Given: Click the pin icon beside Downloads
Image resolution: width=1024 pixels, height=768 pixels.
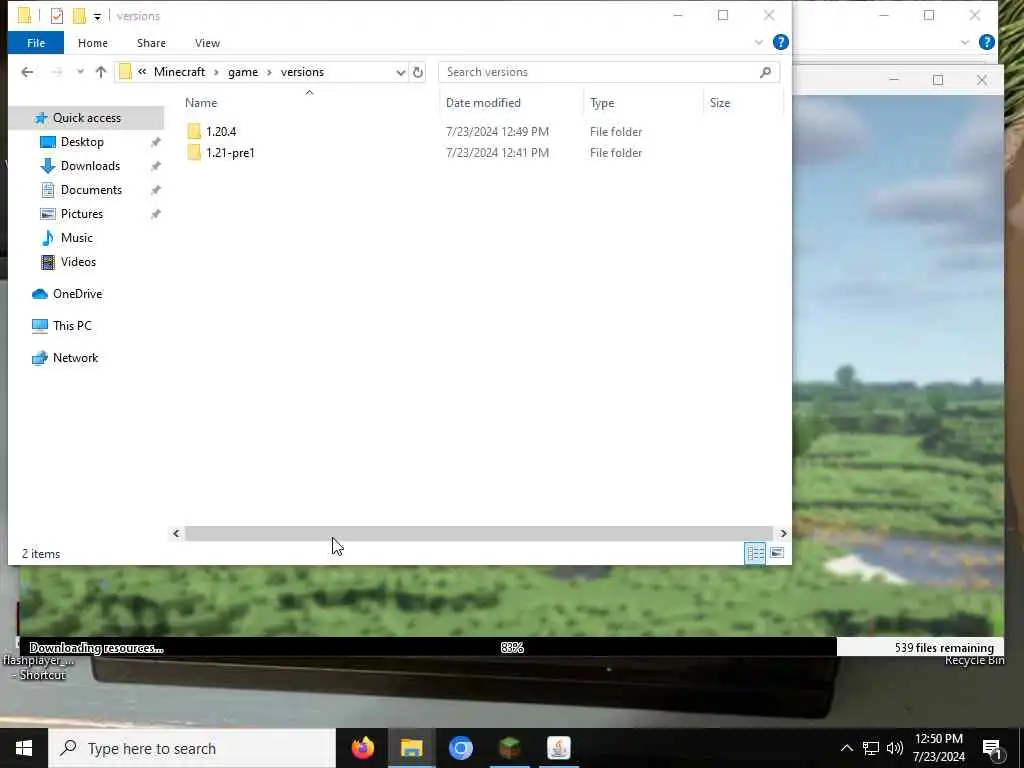Looking at the screenshot, I should point(155,166).
